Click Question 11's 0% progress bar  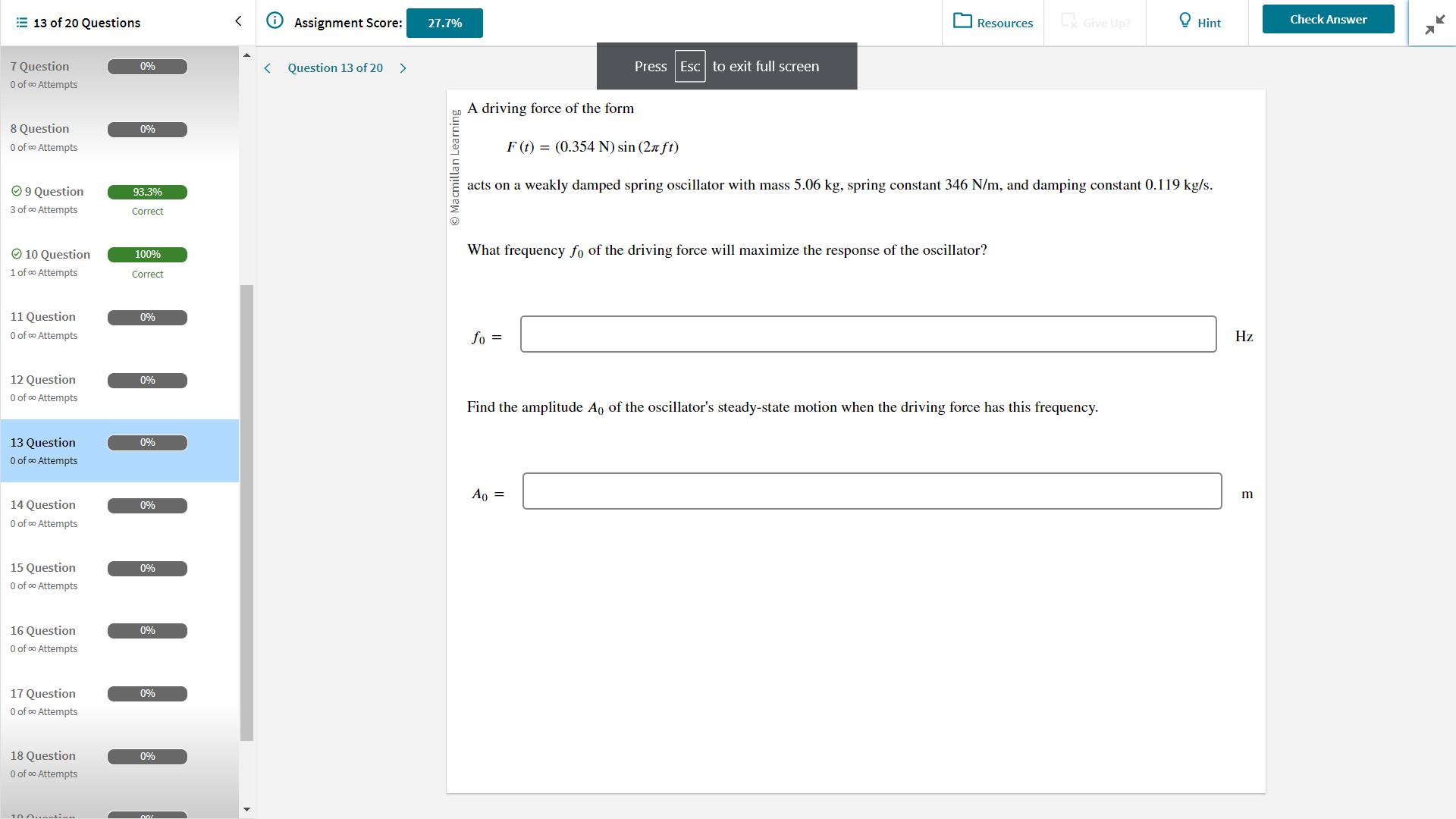tap(147, 318)
